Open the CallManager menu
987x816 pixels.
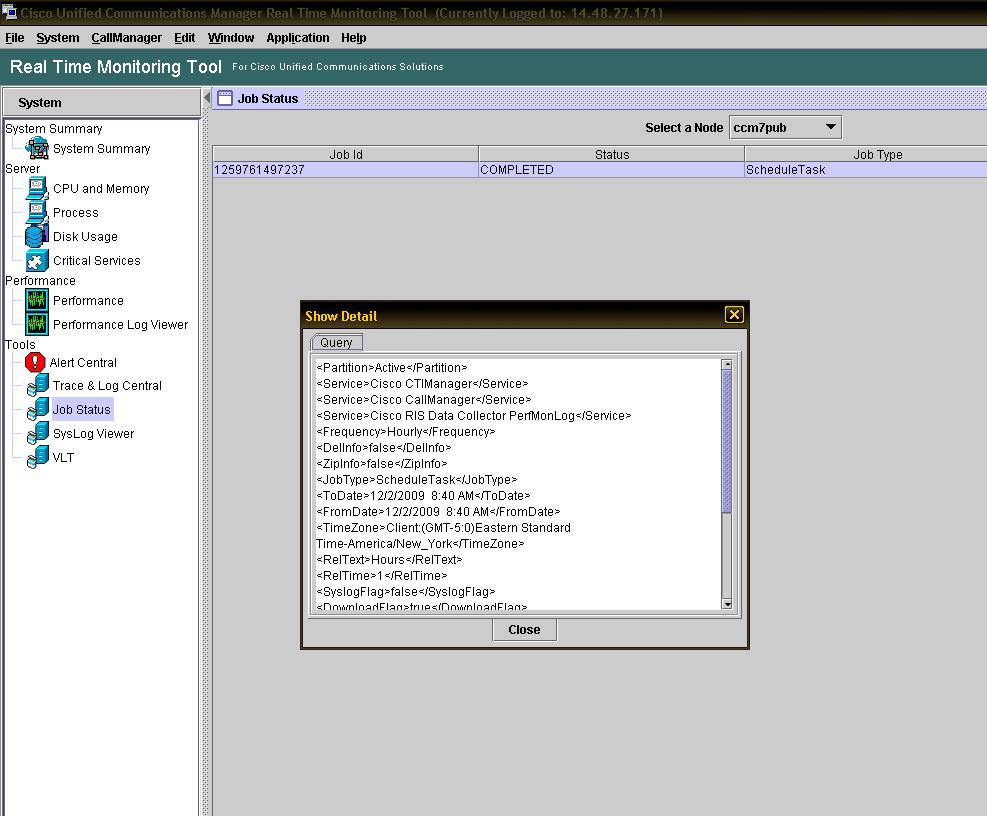[x=127, y=38]
